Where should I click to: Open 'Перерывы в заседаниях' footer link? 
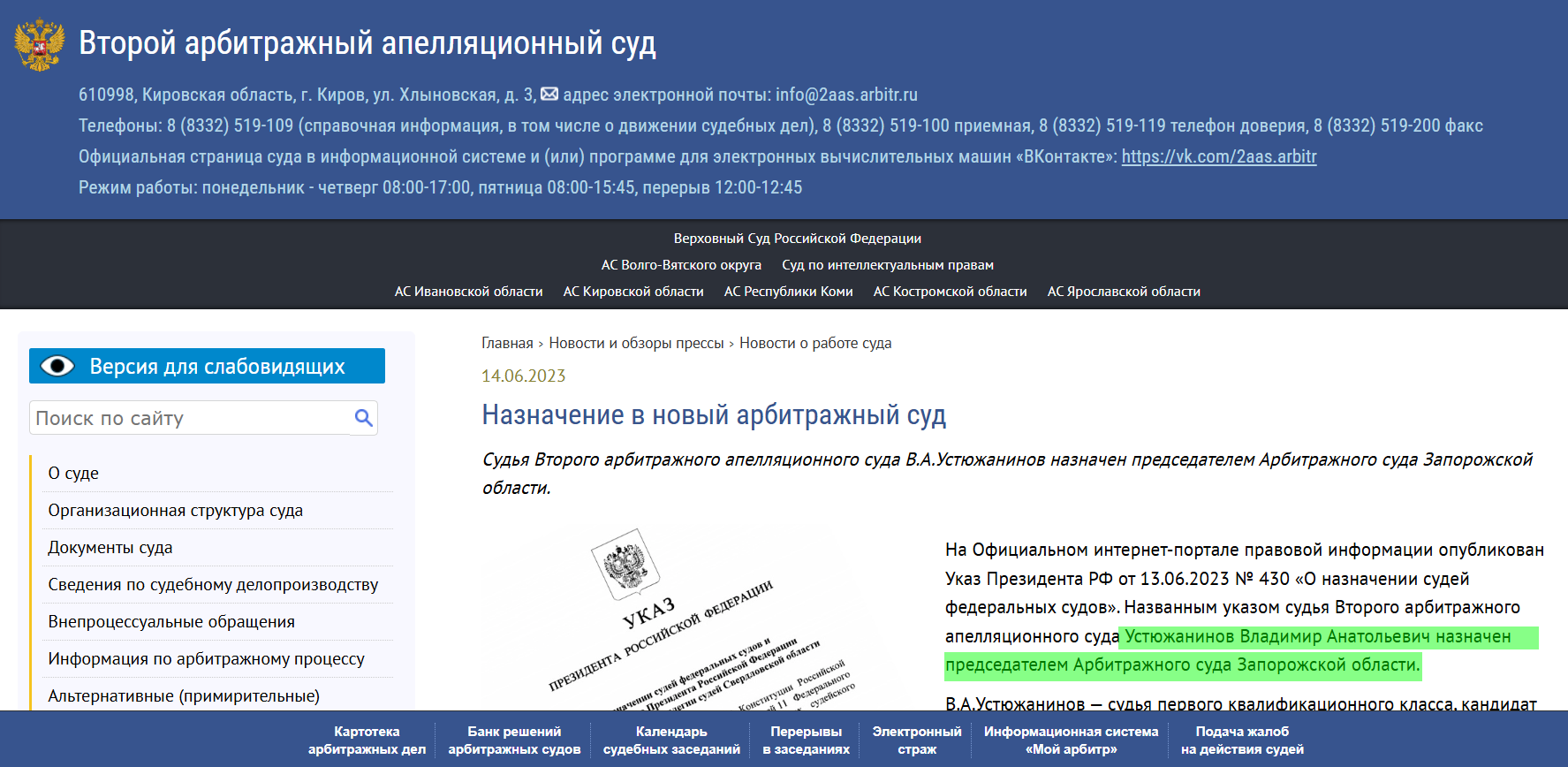(x=806, y=740)
